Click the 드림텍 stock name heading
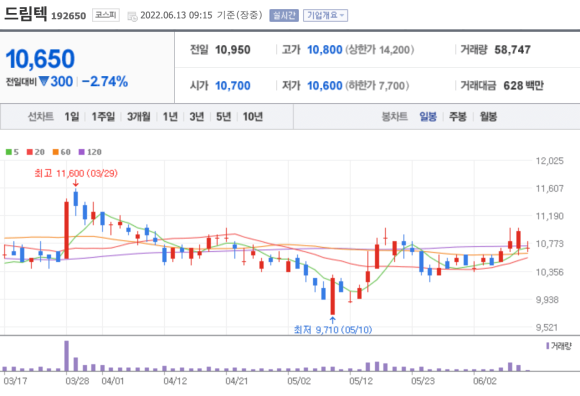 (x=26, y=14)
